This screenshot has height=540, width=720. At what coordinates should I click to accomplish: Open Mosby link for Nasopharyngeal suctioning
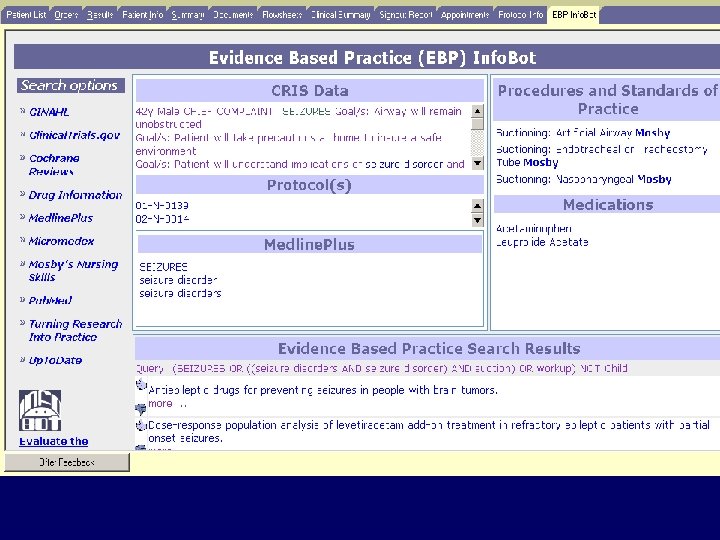654,179
